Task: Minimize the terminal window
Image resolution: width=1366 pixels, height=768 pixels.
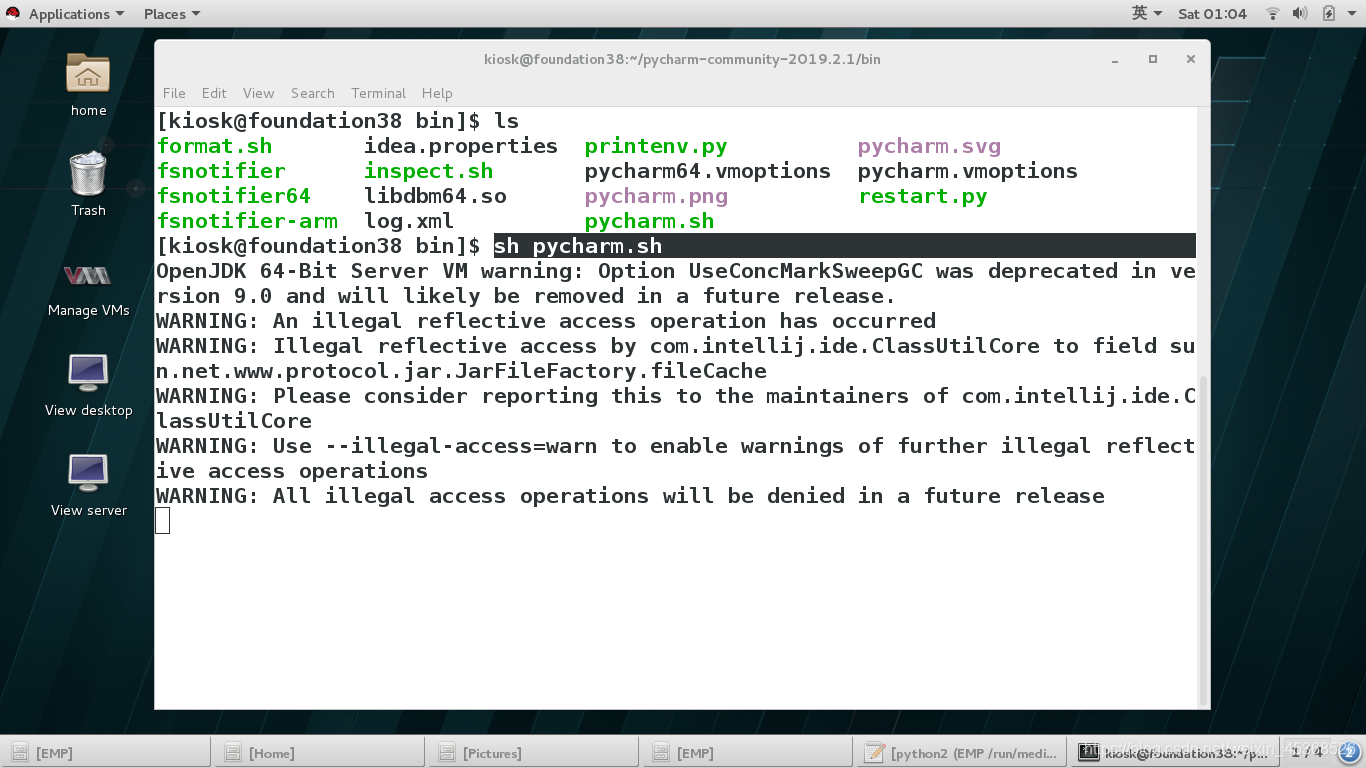Action: click(x=1115, y=59)
